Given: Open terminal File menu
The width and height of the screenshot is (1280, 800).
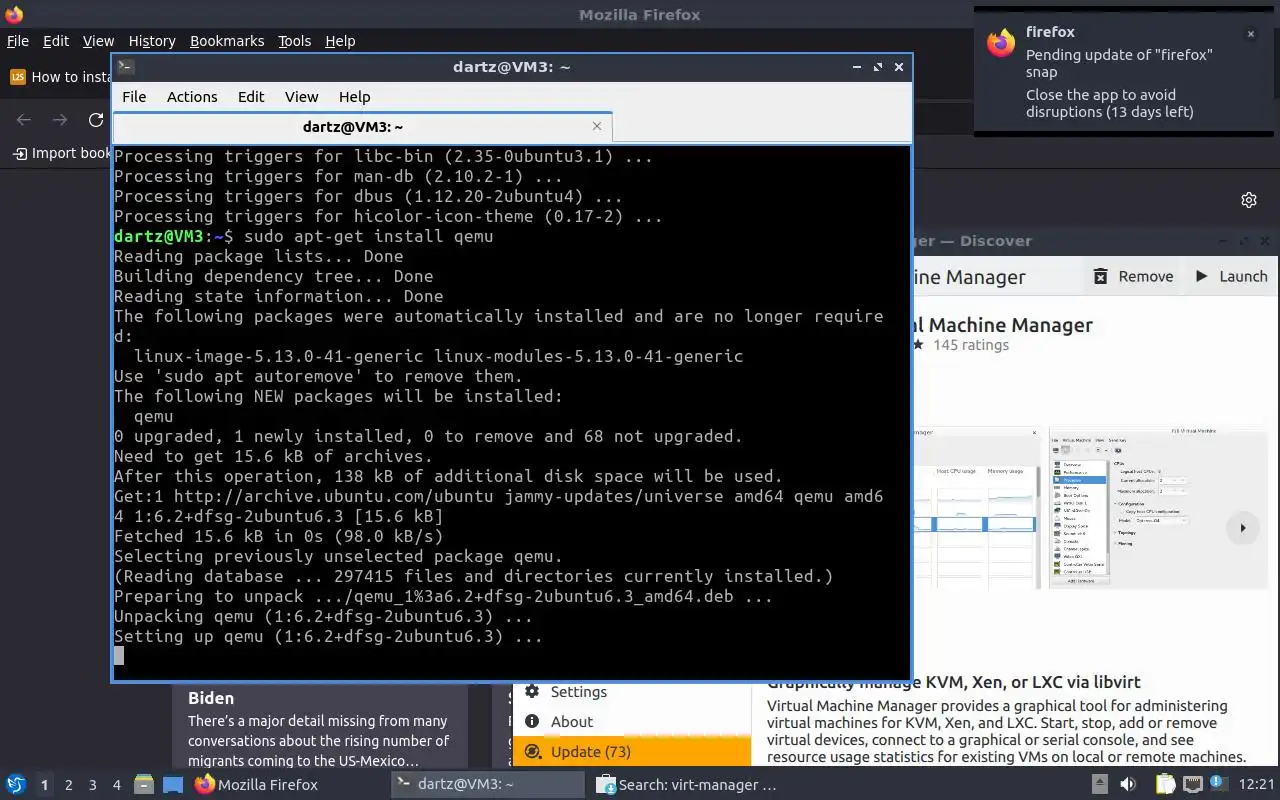Looking at the screenshot, I should (134, 97).
